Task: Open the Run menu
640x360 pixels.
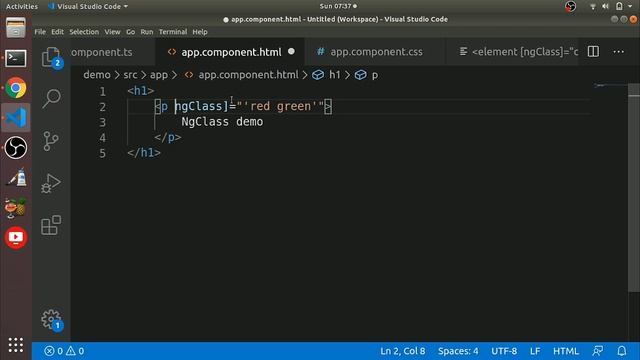Action: 147,32
